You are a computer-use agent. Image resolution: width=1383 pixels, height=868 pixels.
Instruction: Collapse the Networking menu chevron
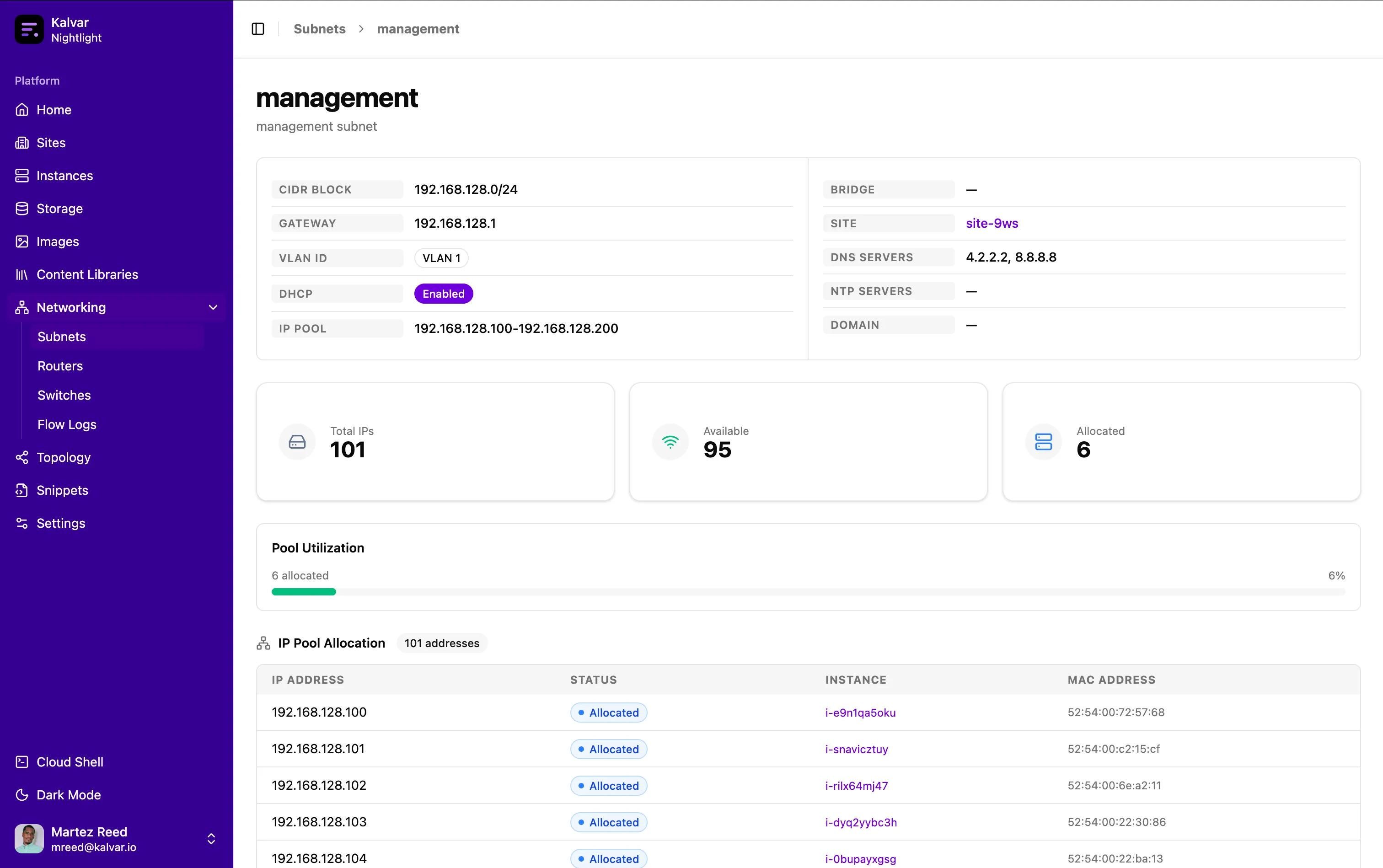click(213, 308)
